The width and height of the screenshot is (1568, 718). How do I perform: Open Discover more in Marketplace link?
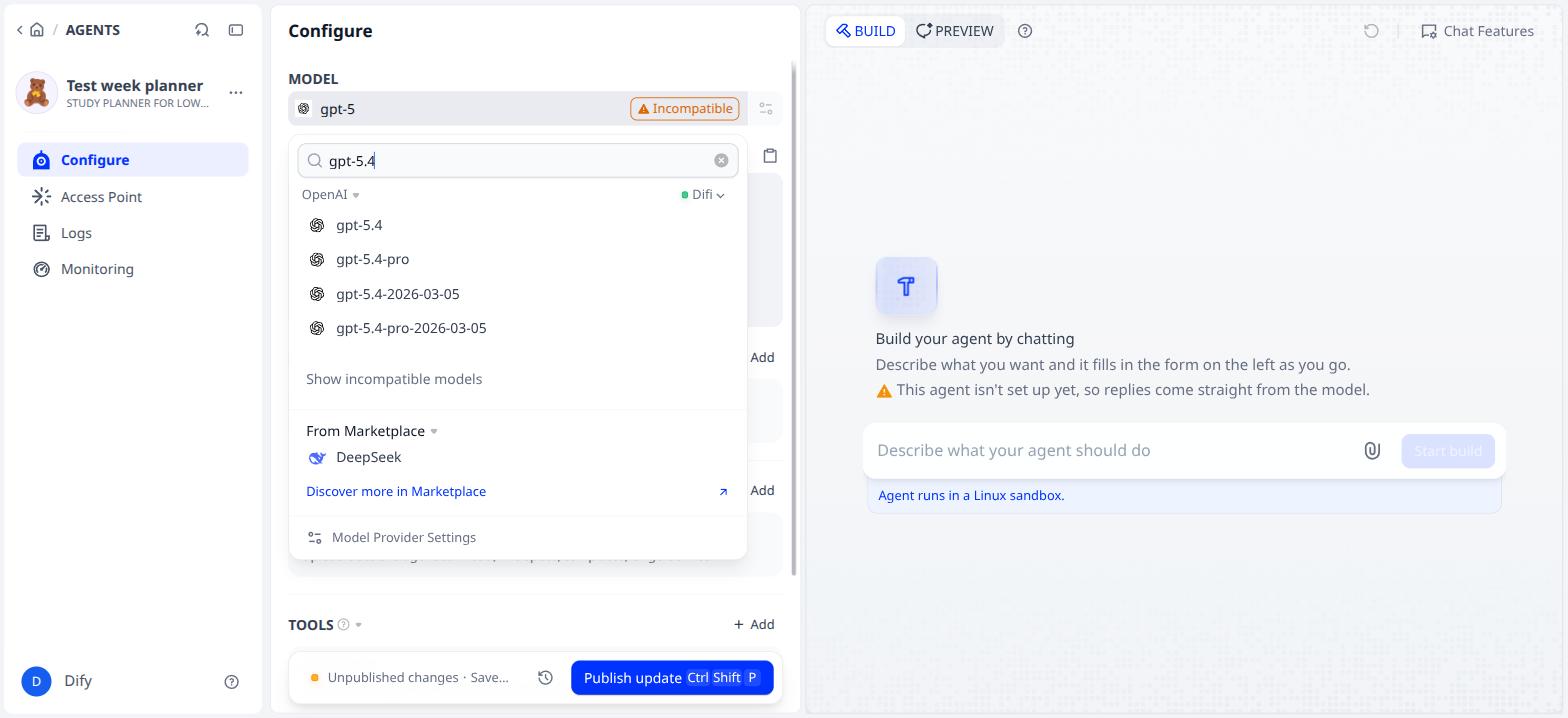click(x=396, y=491)
